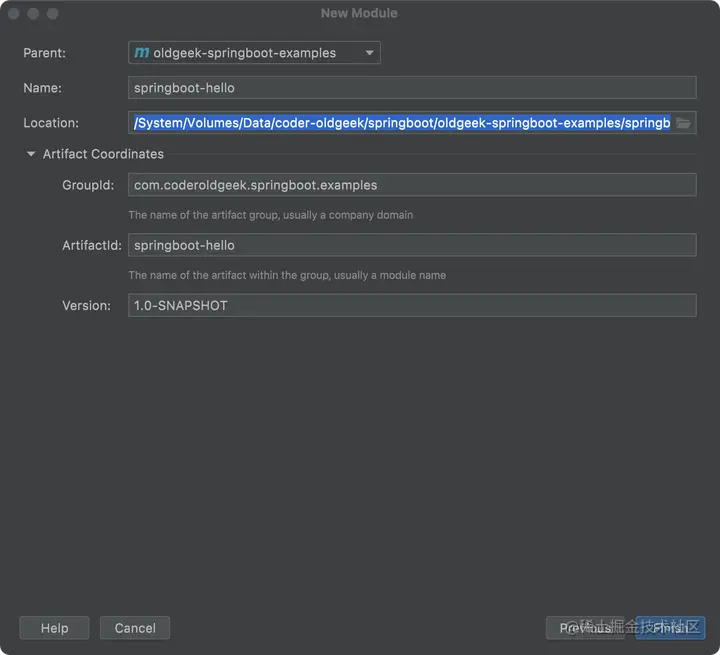Image resolution: width=720 pixels, height=655 pixels.
Task: Click the Name input field
Action: (x=412, y=88)
